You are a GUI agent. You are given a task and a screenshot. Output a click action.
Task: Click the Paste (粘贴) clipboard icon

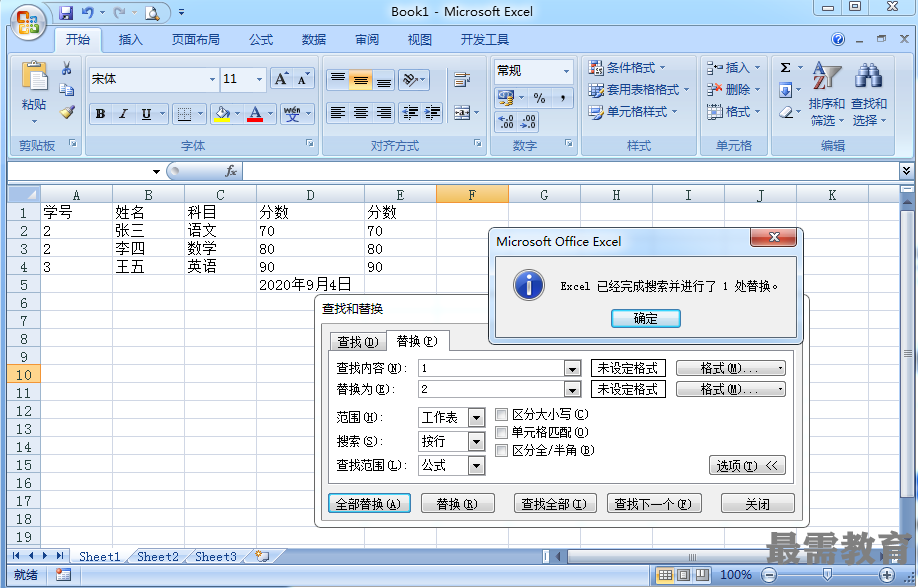click(x=34, y=77)
